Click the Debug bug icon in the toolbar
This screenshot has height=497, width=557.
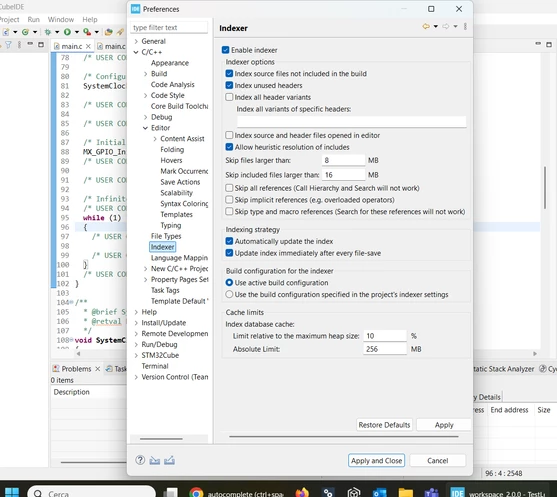pyautogui.click(x=48, y=32)
